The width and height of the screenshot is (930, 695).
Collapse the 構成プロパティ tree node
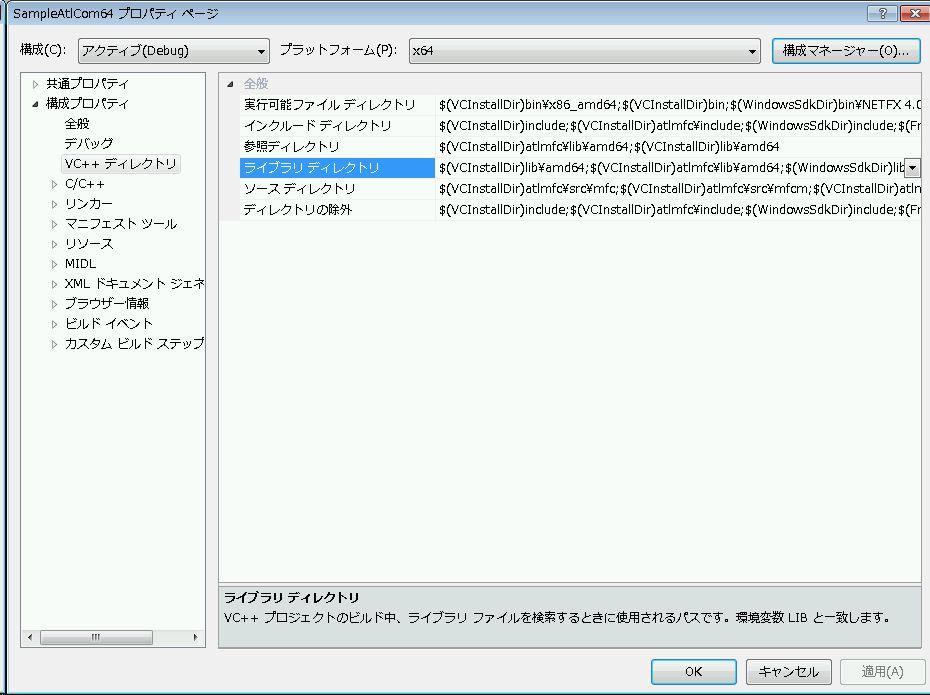[x=36, y=104]
